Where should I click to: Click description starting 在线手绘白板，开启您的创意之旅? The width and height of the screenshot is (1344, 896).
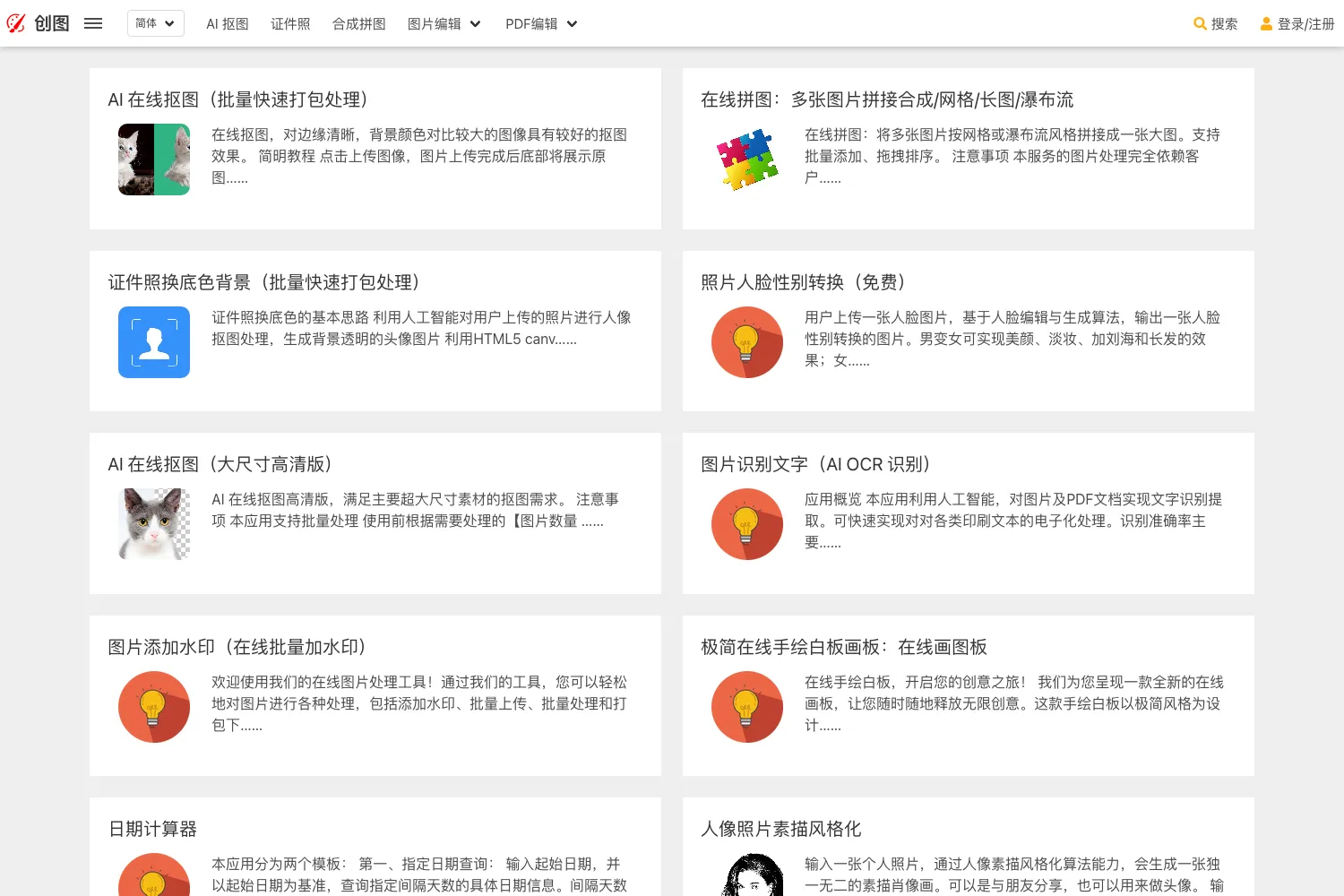point(1014,703)
